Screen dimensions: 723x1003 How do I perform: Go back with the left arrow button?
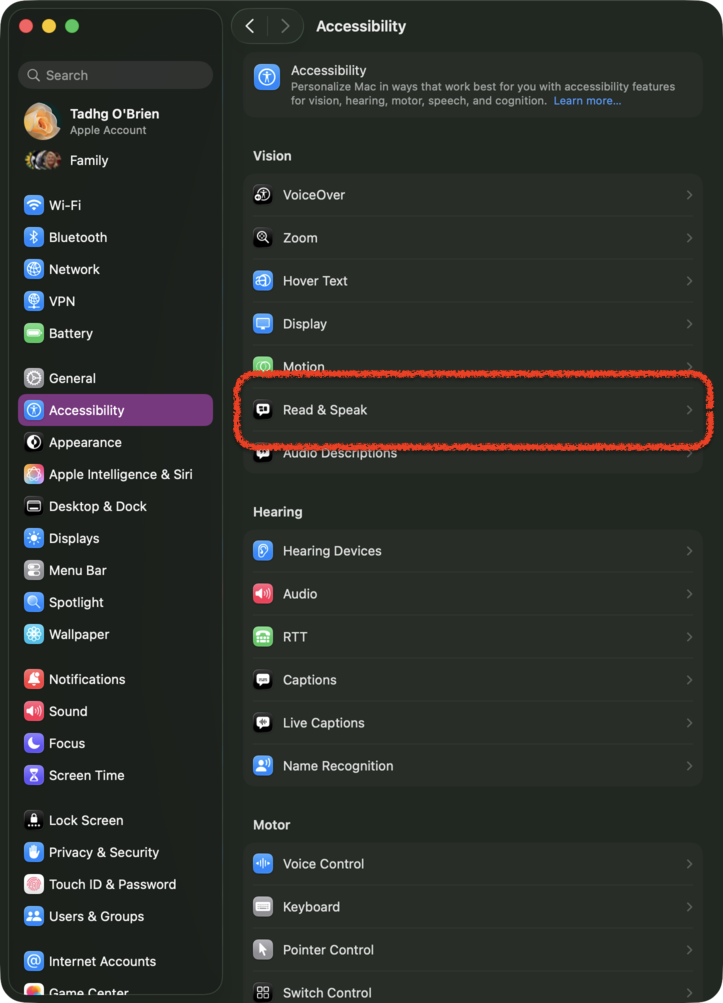coord(250,26)
